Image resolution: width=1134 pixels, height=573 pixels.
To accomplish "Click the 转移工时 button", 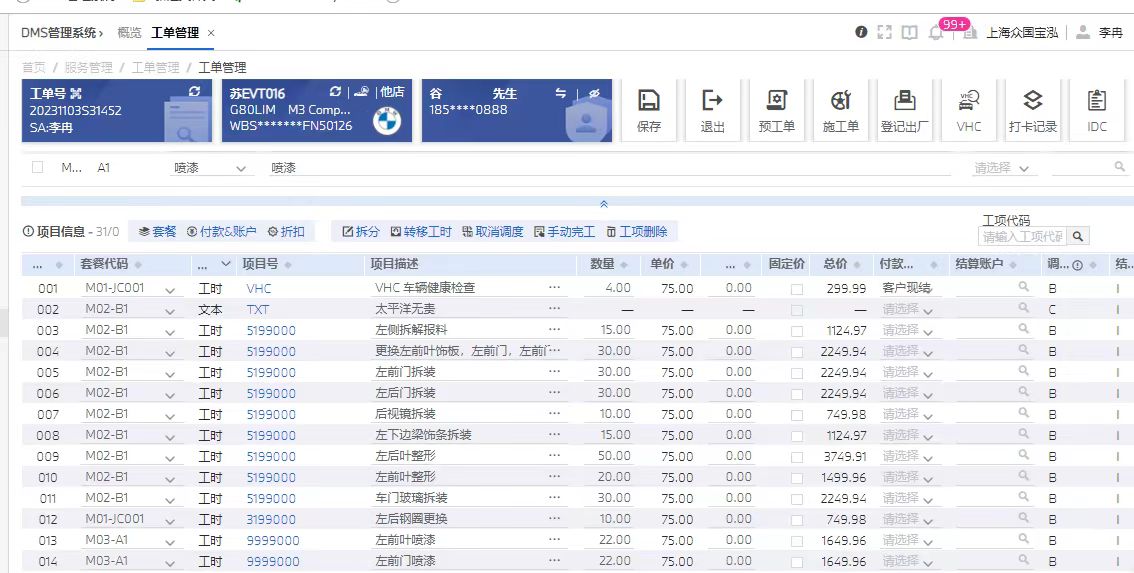I will (421, 232).
